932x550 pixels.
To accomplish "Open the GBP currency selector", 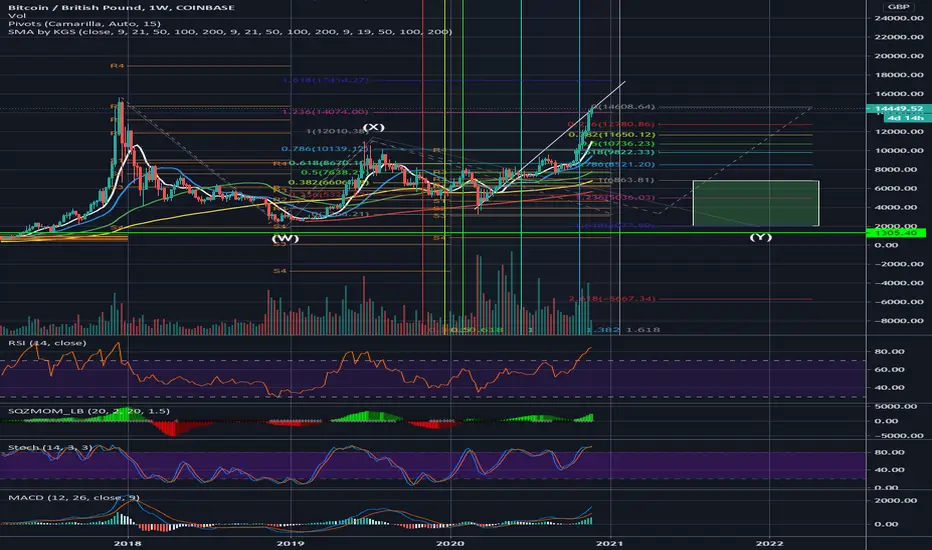I will pyautogui.click(x=898, y=7).
